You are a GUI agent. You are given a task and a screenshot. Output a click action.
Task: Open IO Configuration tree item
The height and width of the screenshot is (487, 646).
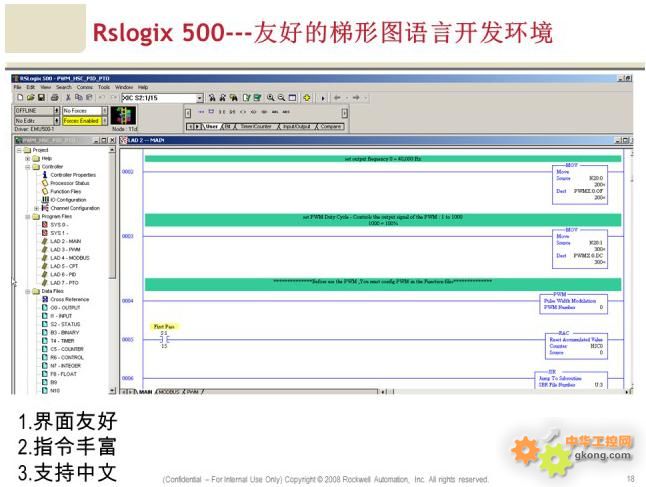click(x=68, y=200)
